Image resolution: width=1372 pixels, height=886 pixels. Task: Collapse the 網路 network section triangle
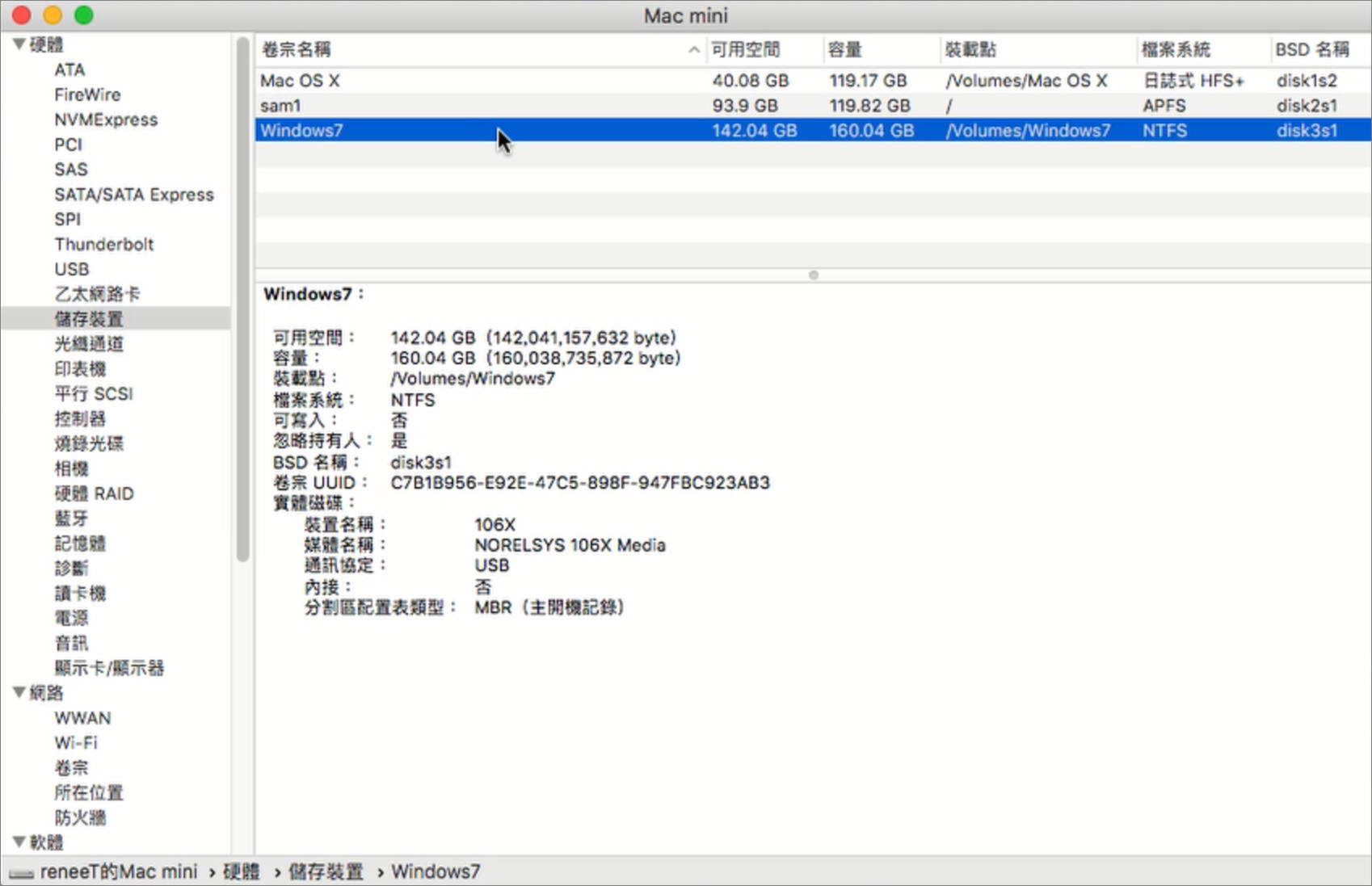click(x=19, y=693)
